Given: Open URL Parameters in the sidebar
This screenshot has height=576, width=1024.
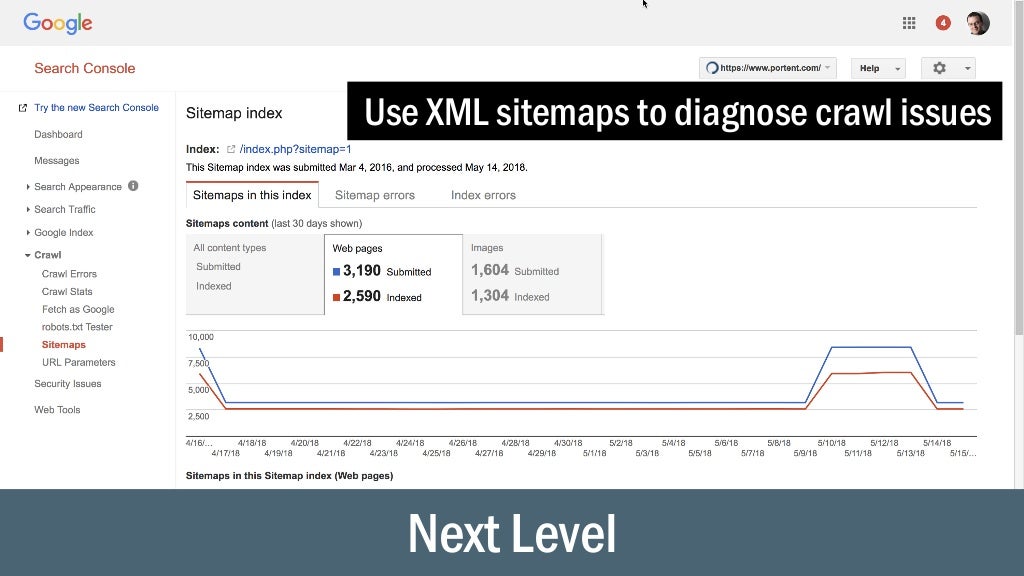Looking at the screenshot, I should (78, 362).
